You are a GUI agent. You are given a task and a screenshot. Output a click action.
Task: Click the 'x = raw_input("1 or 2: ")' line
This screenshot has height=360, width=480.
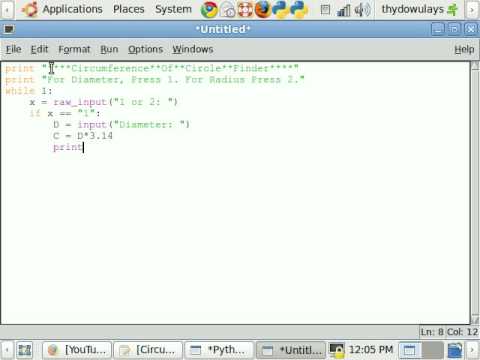click(103, 102)
